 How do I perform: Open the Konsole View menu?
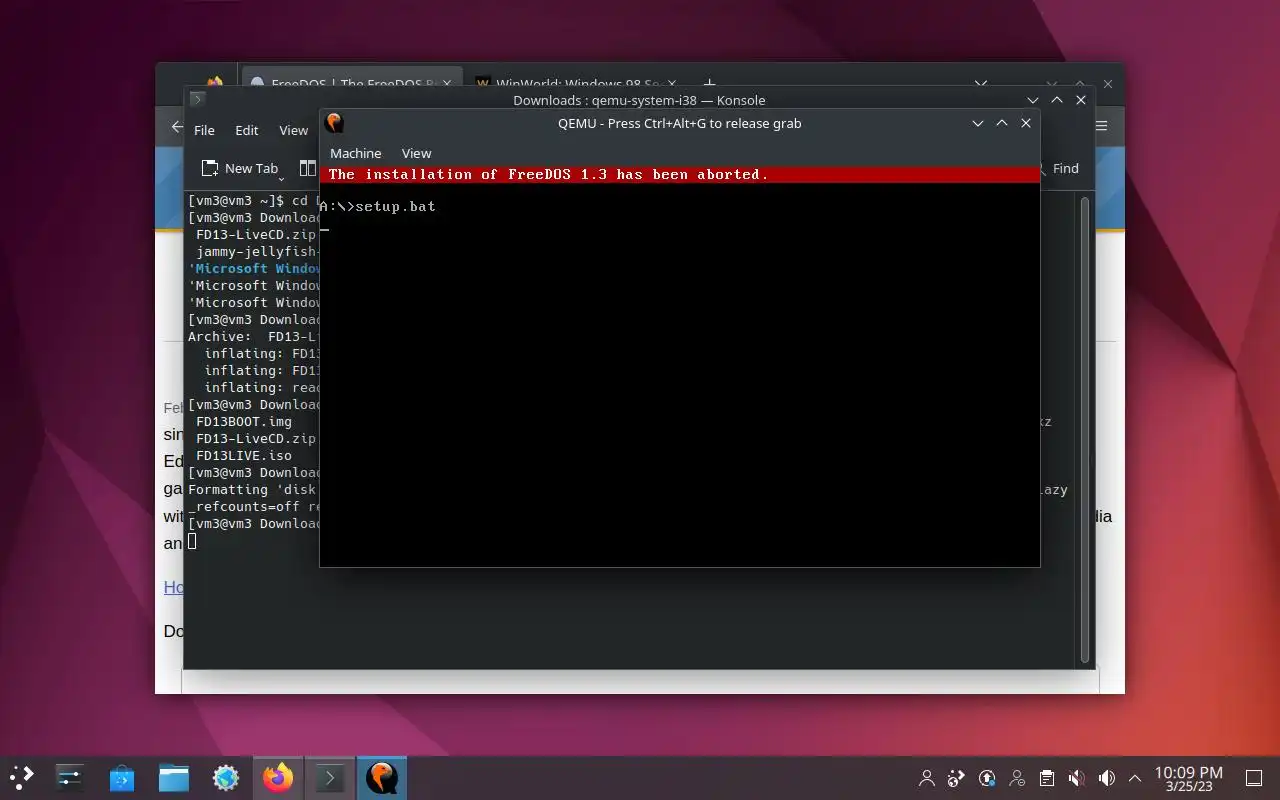pos(293,130)
